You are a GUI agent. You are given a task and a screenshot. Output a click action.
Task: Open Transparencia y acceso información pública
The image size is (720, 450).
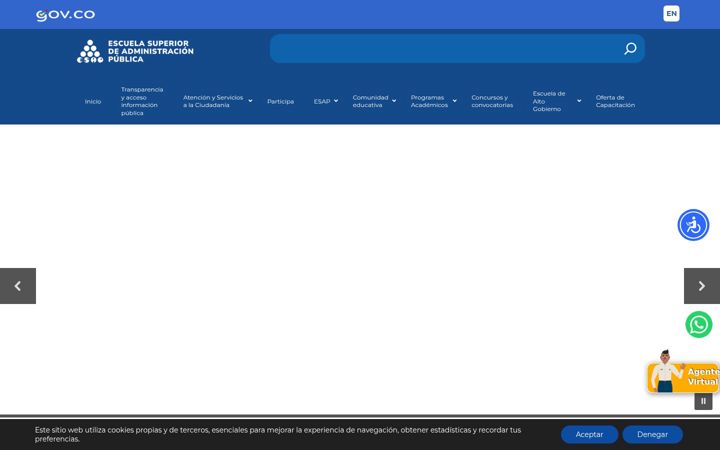pyautogui.click(x=142, y=101)
